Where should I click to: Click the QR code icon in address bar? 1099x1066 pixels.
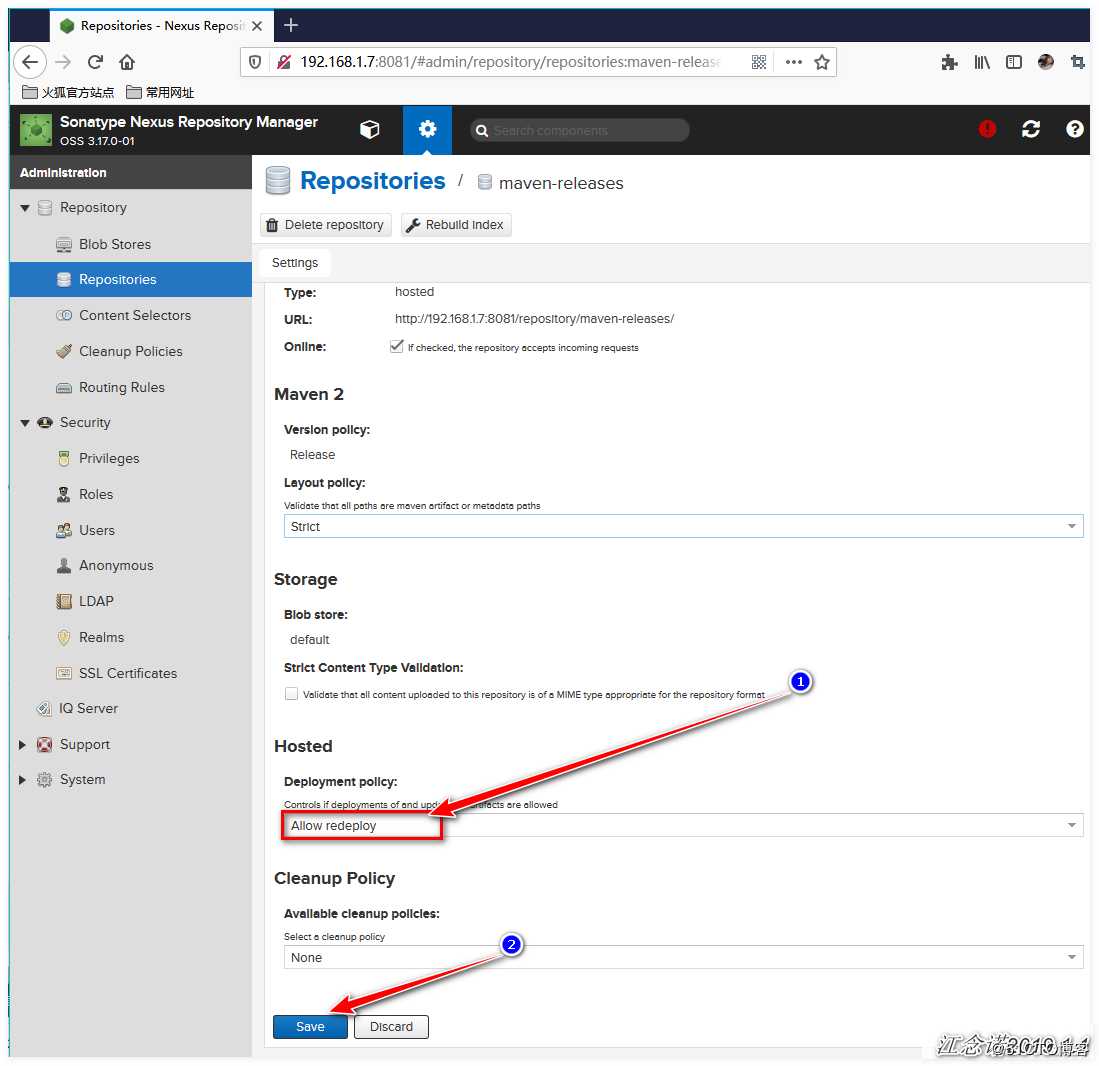click(758, 62)
